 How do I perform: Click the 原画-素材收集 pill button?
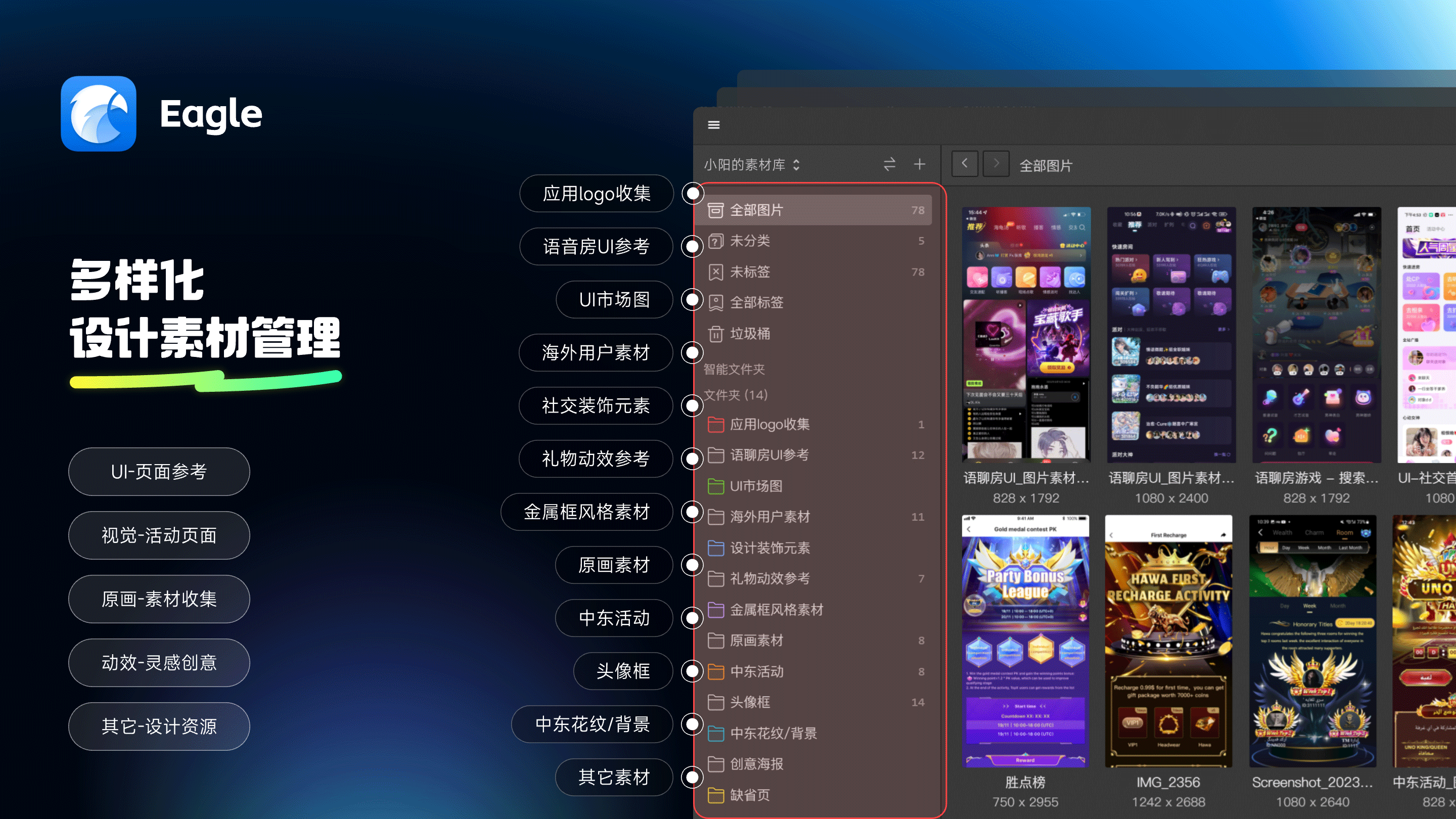tap(159, 599)
